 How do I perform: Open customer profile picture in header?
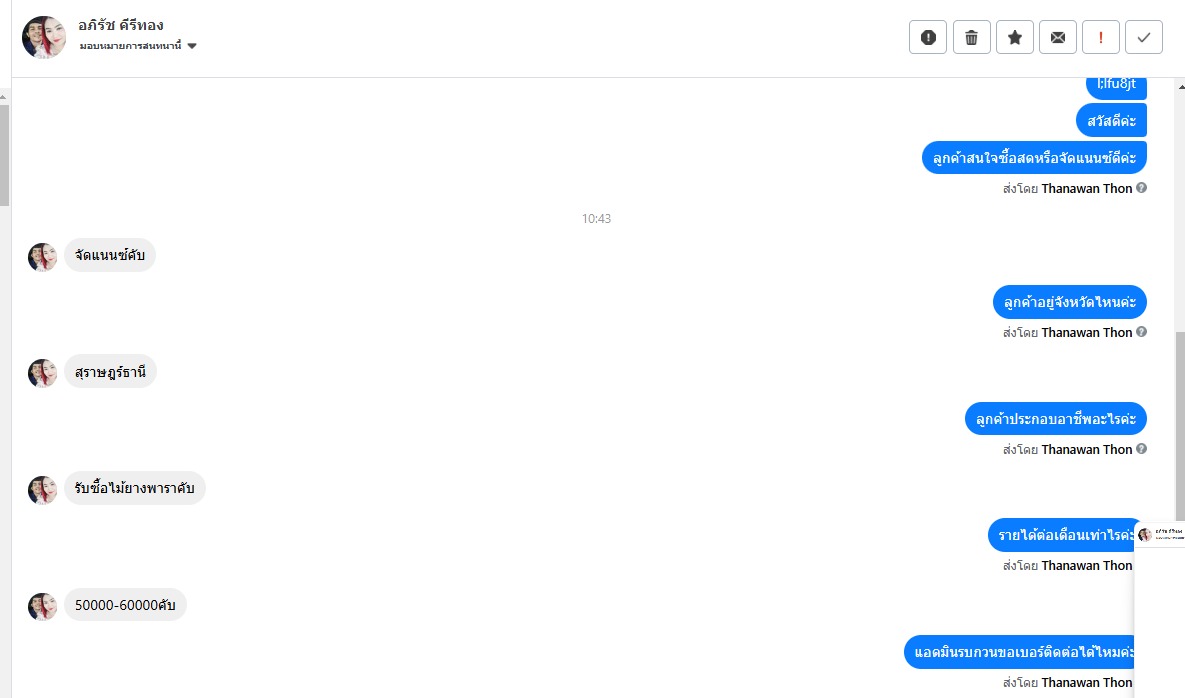pos(44,37)
